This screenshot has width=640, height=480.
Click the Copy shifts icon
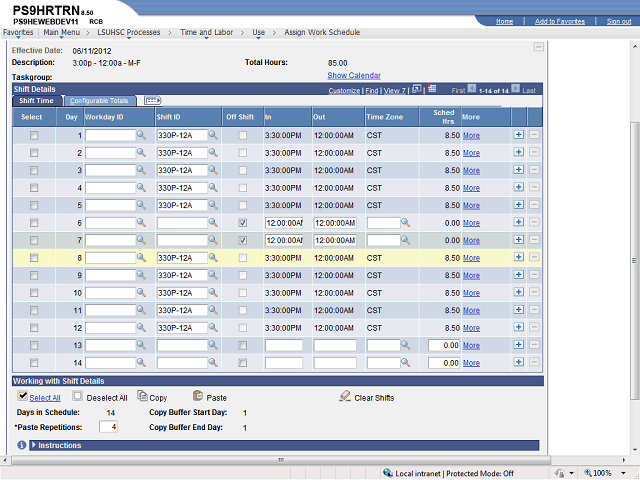[142, 396]
